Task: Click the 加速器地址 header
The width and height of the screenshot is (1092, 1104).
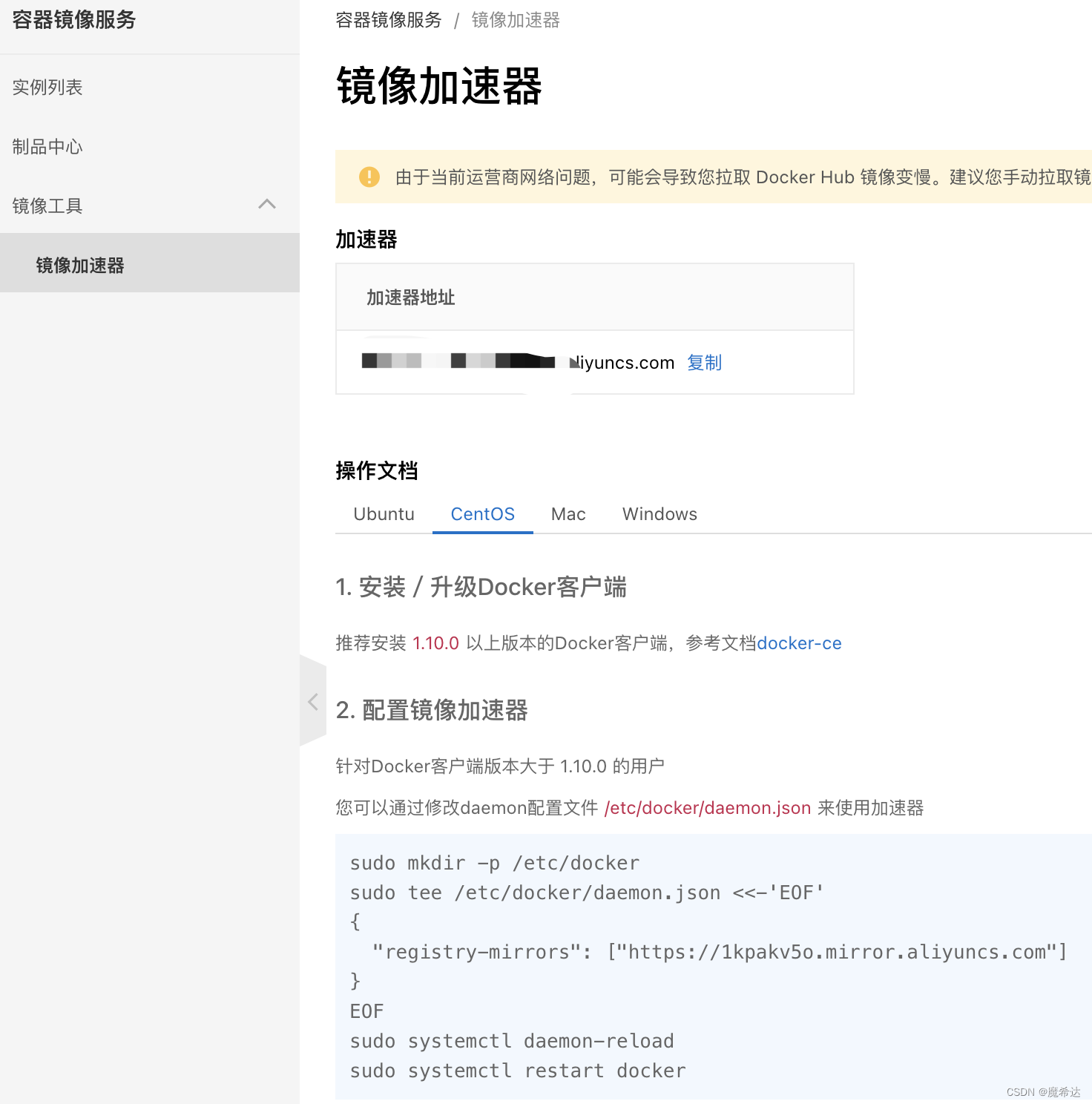Action: pyautogui.click(x=410, y=297)
